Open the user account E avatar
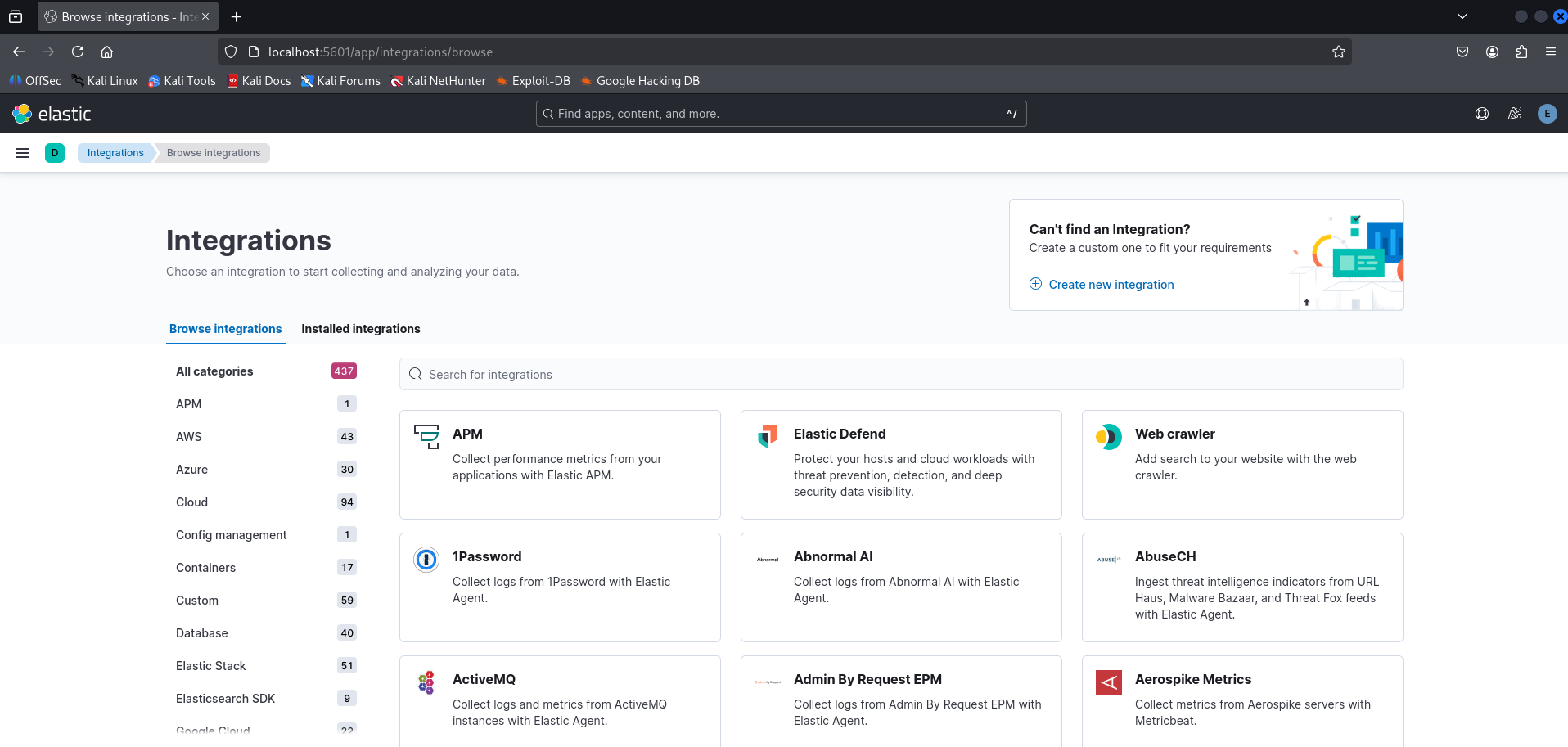1568x747 pixels. [1547, 114]
